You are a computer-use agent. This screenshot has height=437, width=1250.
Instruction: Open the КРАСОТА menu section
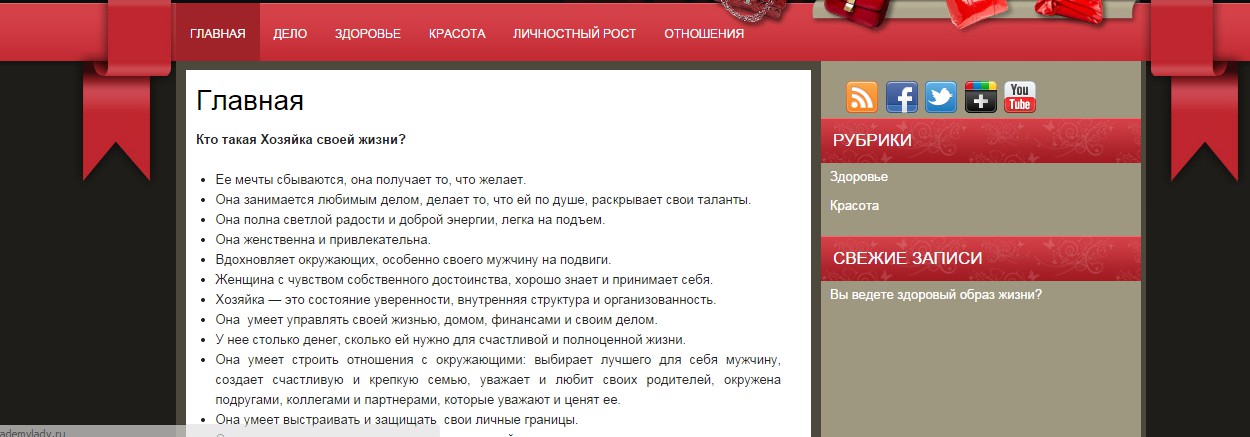point(457,33)
